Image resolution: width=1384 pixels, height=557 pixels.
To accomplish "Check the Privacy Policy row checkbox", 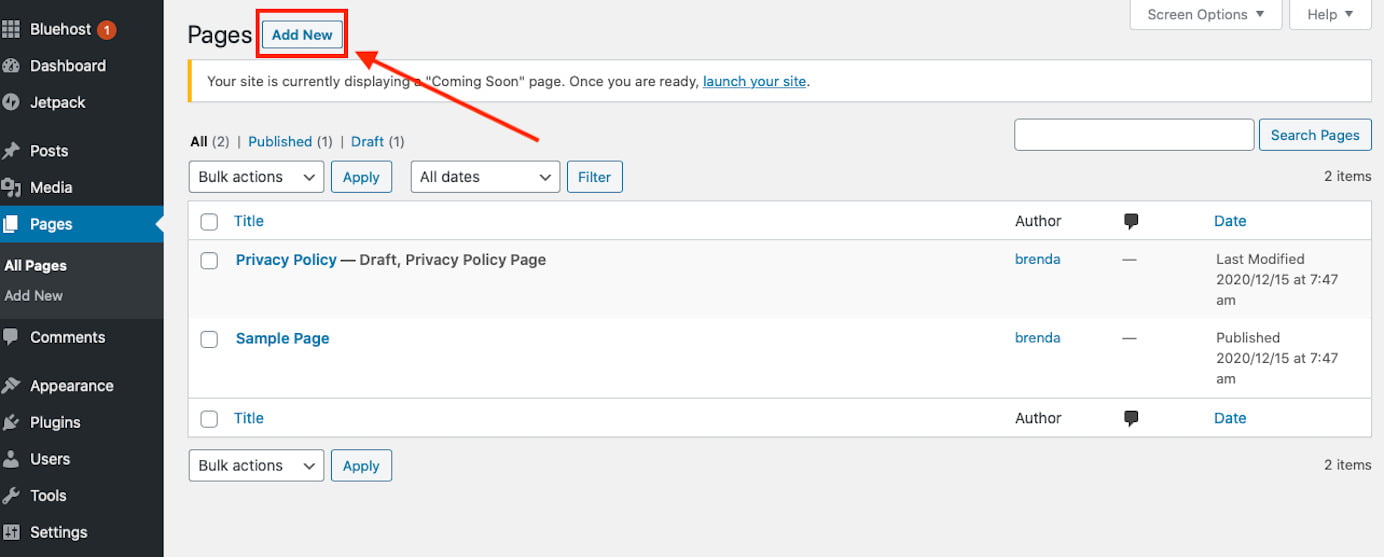I will click(x=209, y=260).
